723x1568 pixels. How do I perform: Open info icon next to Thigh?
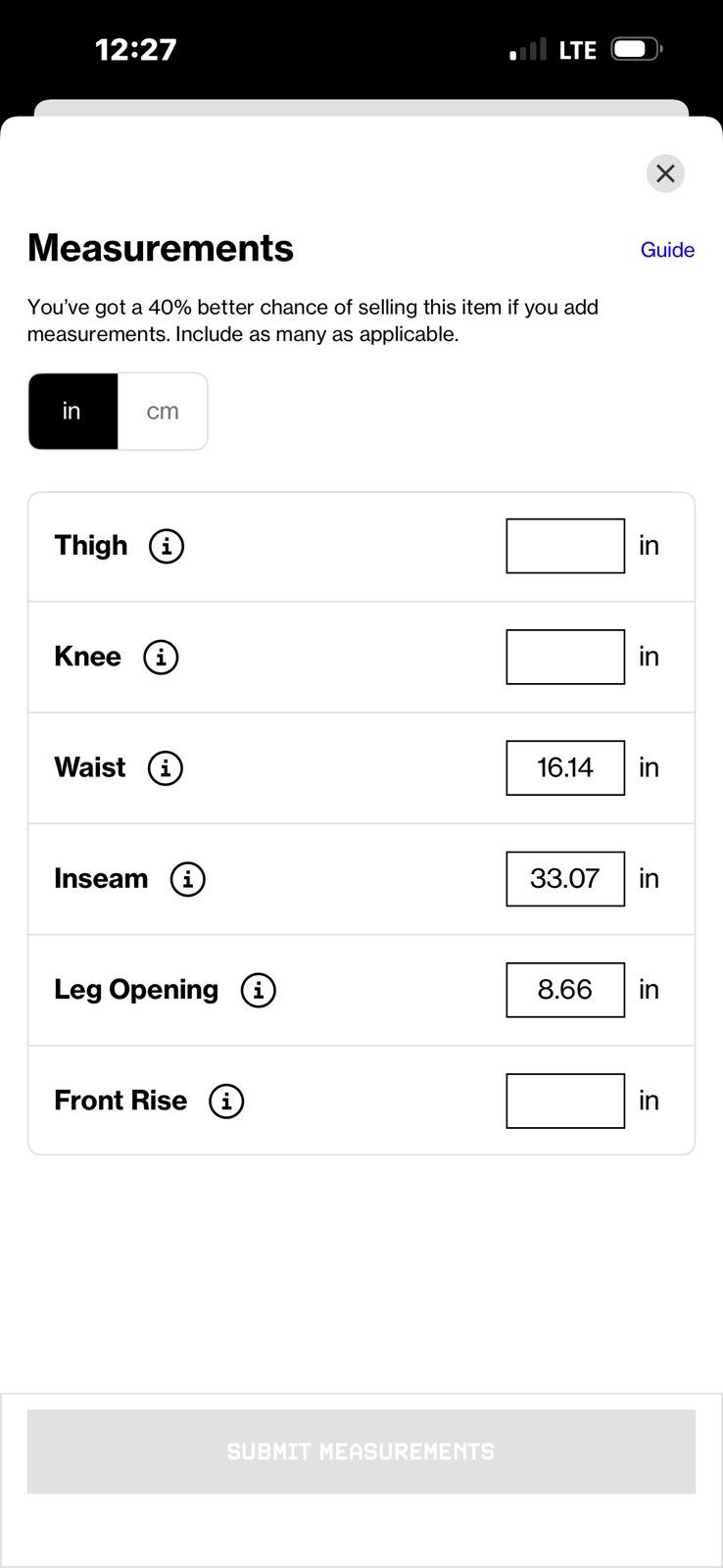[167, 546]
